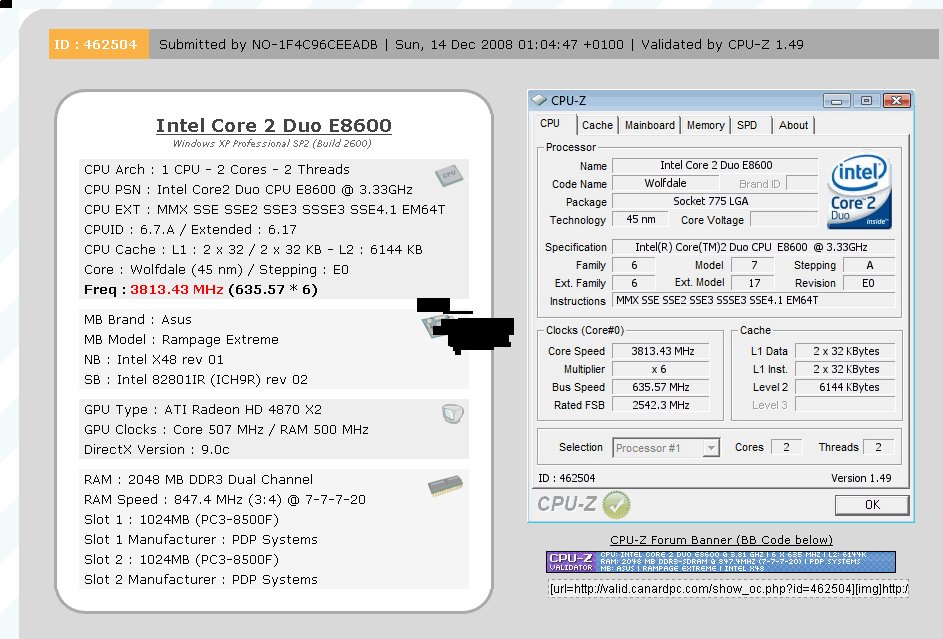943x639 pixels.
Task: Switch to the Cache tab
Action: click(597, 125)
